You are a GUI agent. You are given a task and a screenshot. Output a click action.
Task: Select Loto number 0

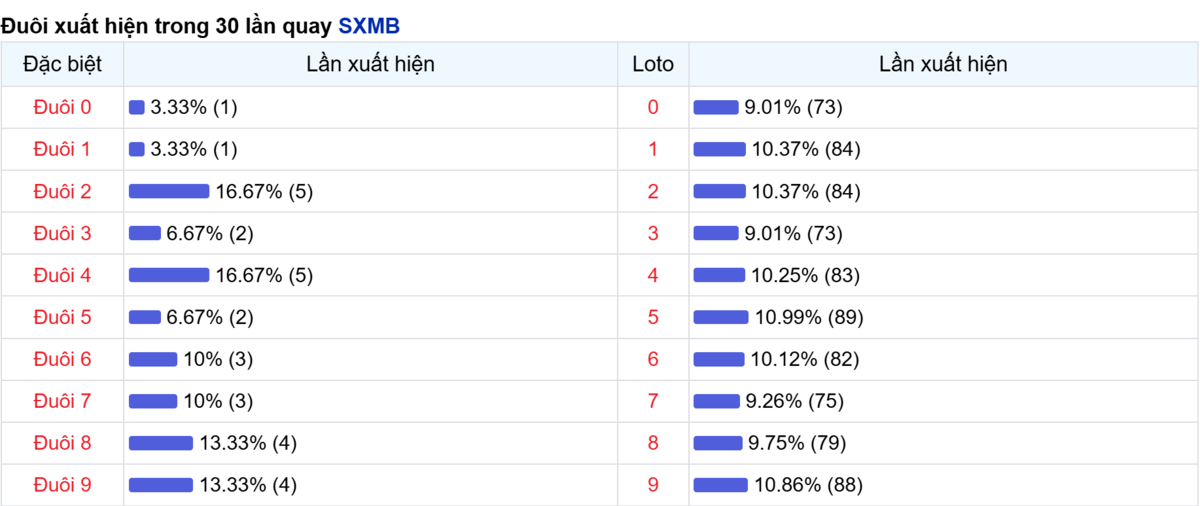pos(653,107)
